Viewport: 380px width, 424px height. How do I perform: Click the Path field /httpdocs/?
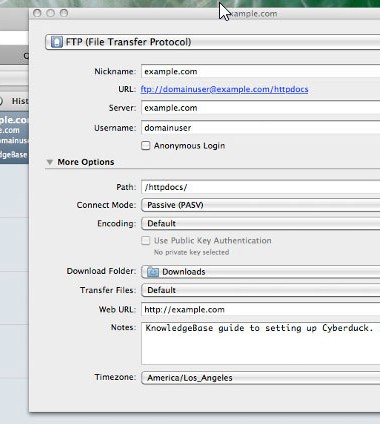261,187
